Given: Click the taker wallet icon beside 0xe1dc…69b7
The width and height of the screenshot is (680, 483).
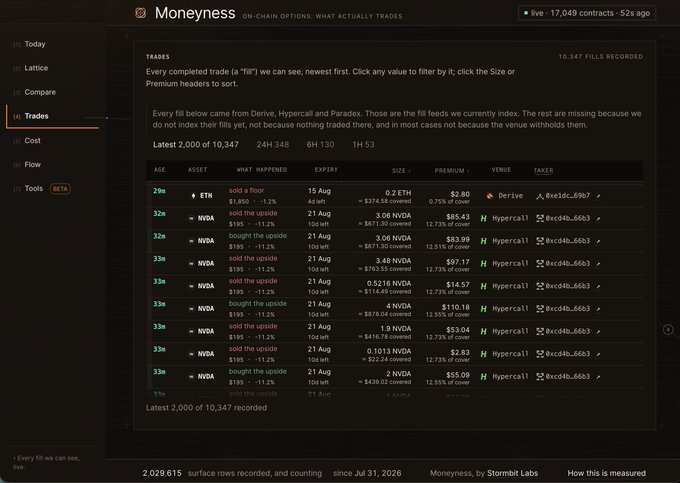Looking at the screenshot, I should point(539,196).
